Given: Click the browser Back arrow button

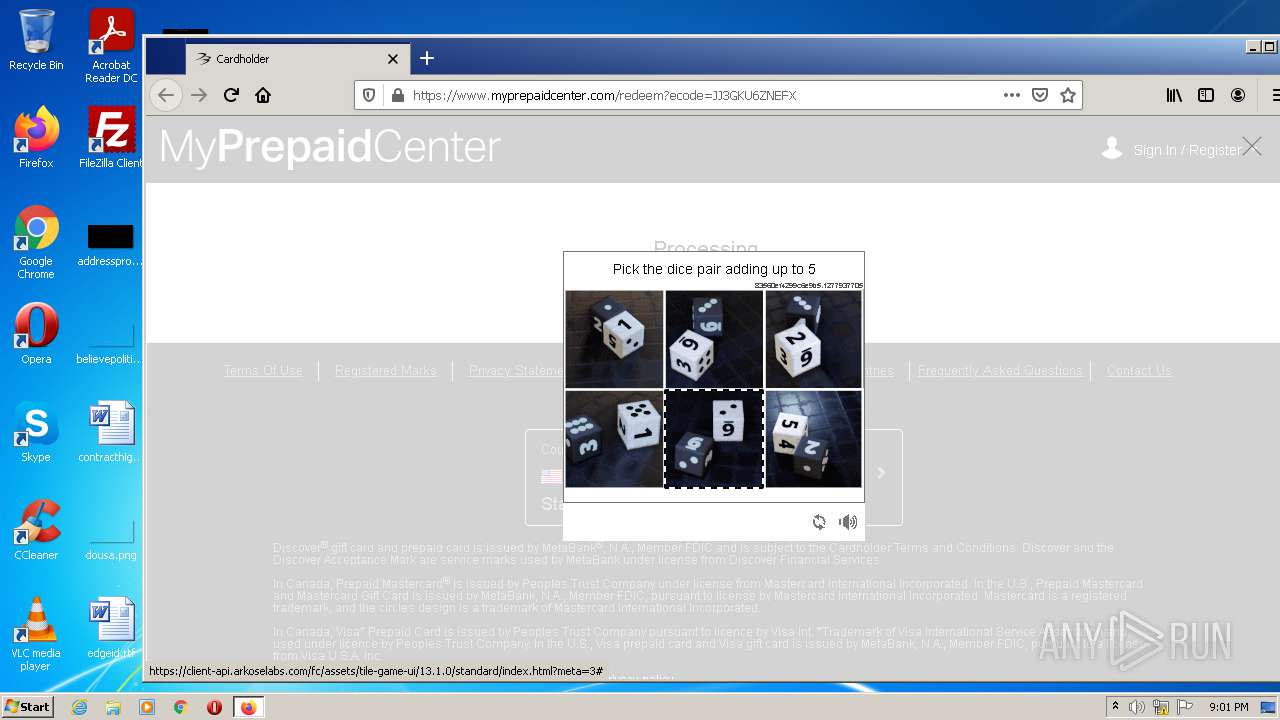Looking at the screenshot, I should 166,95.
